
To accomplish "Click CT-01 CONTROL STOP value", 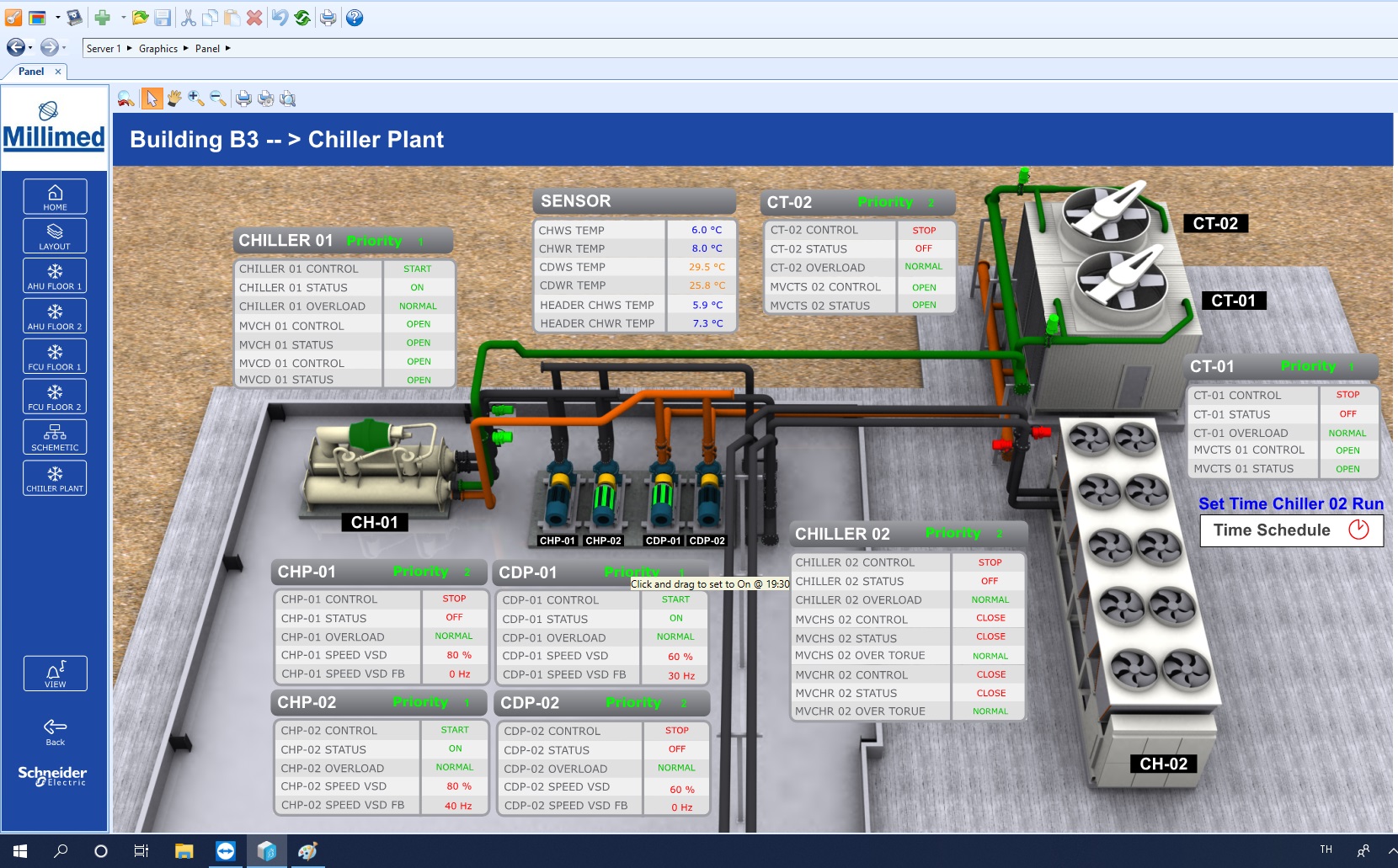I will tap(1347, 395).
